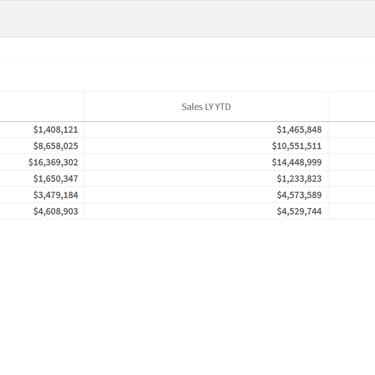Screen dimensions: 375x375
Task: Click the empty cell right of $4,529,744
Action: [x=352, y=211]
